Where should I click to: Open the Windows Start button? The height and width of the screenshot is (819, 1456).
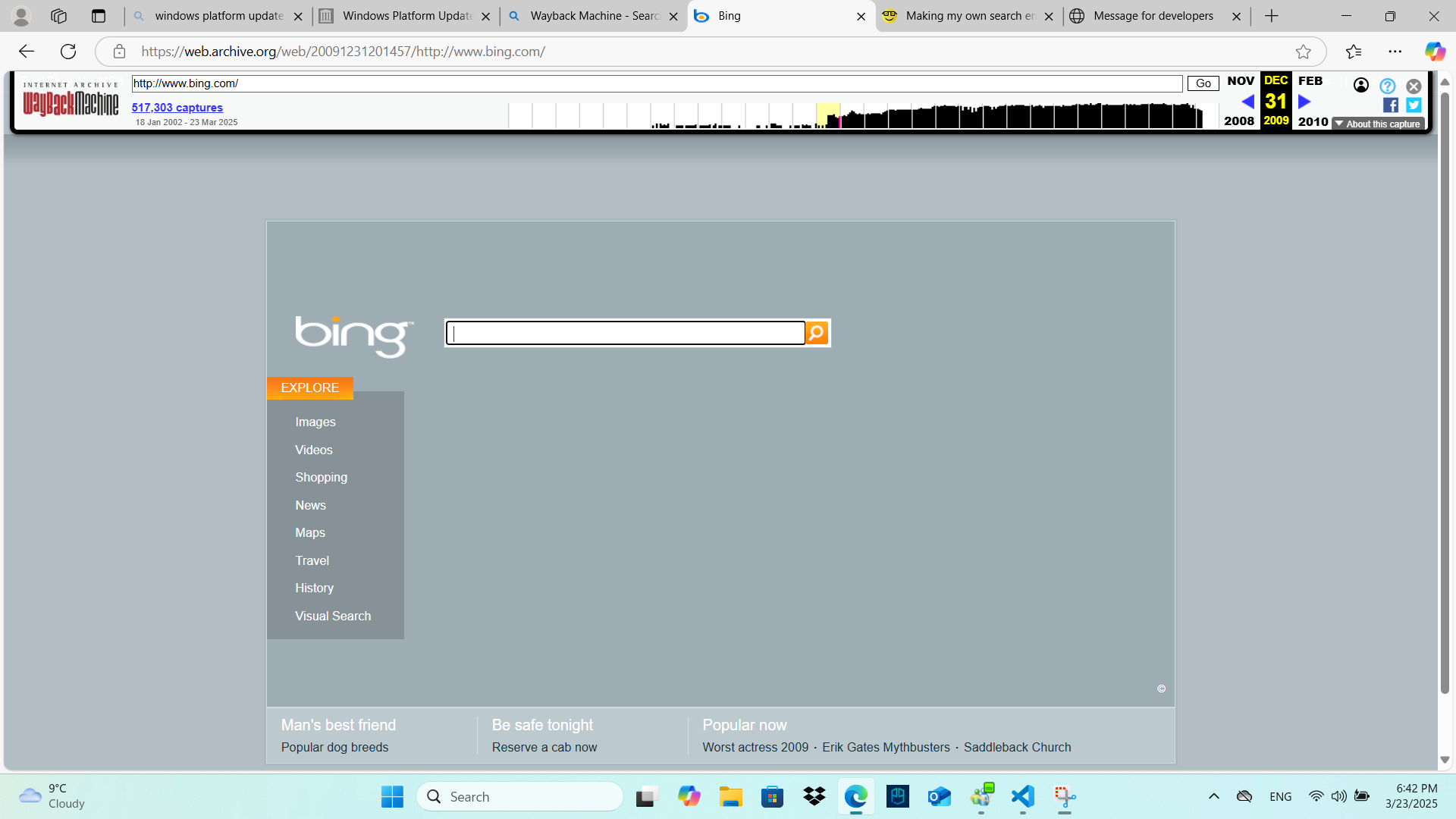point(392,797)
